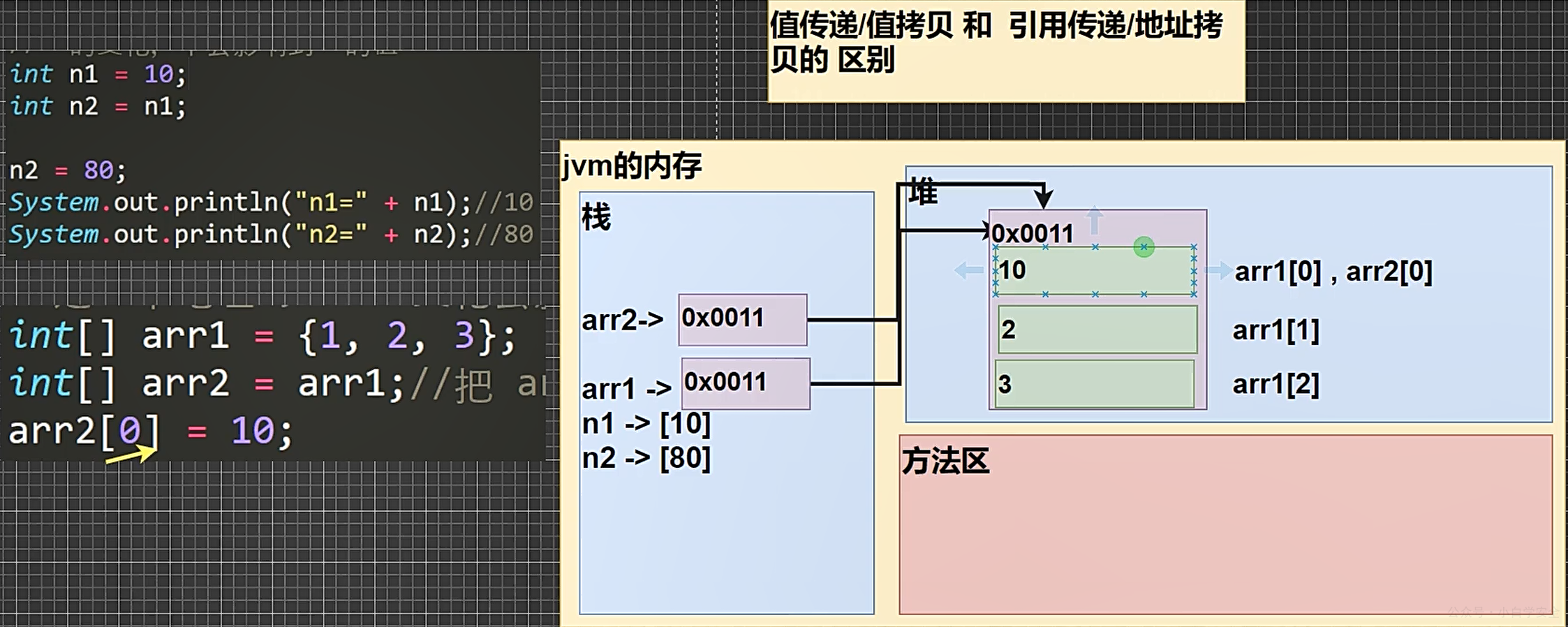This screenshot has height=627, width=1568.
Task: Click the 'arr1[0] , arr2[0]' label
Action: coord(1333,271)
